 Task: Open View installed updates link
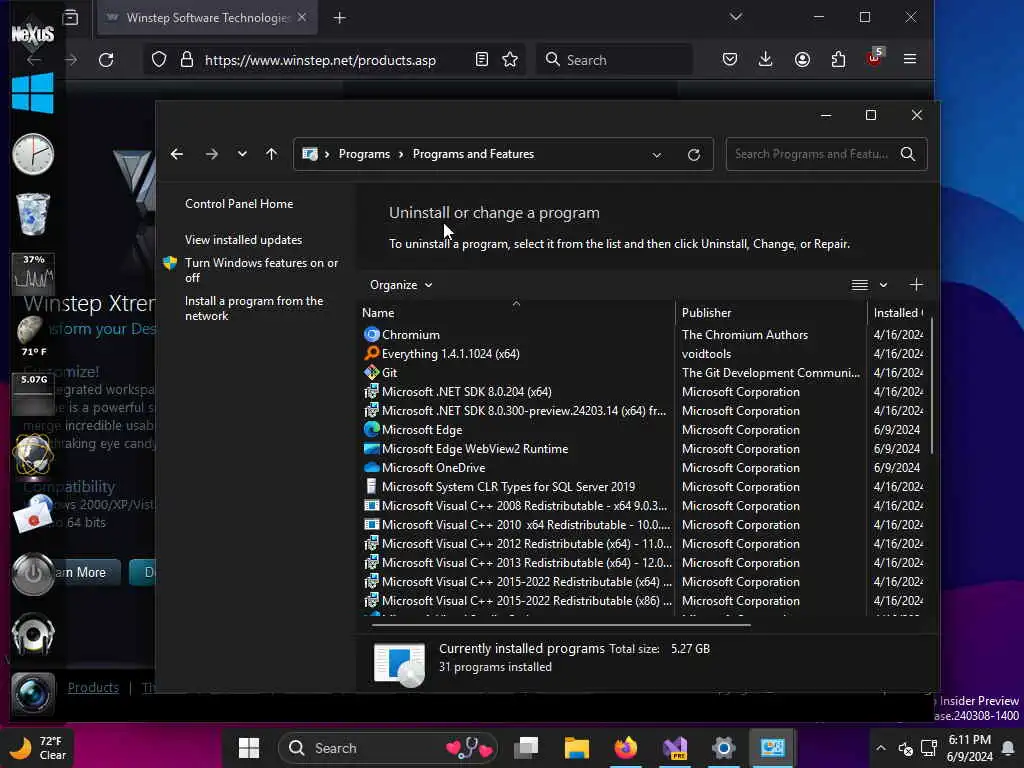coord(244,240)
